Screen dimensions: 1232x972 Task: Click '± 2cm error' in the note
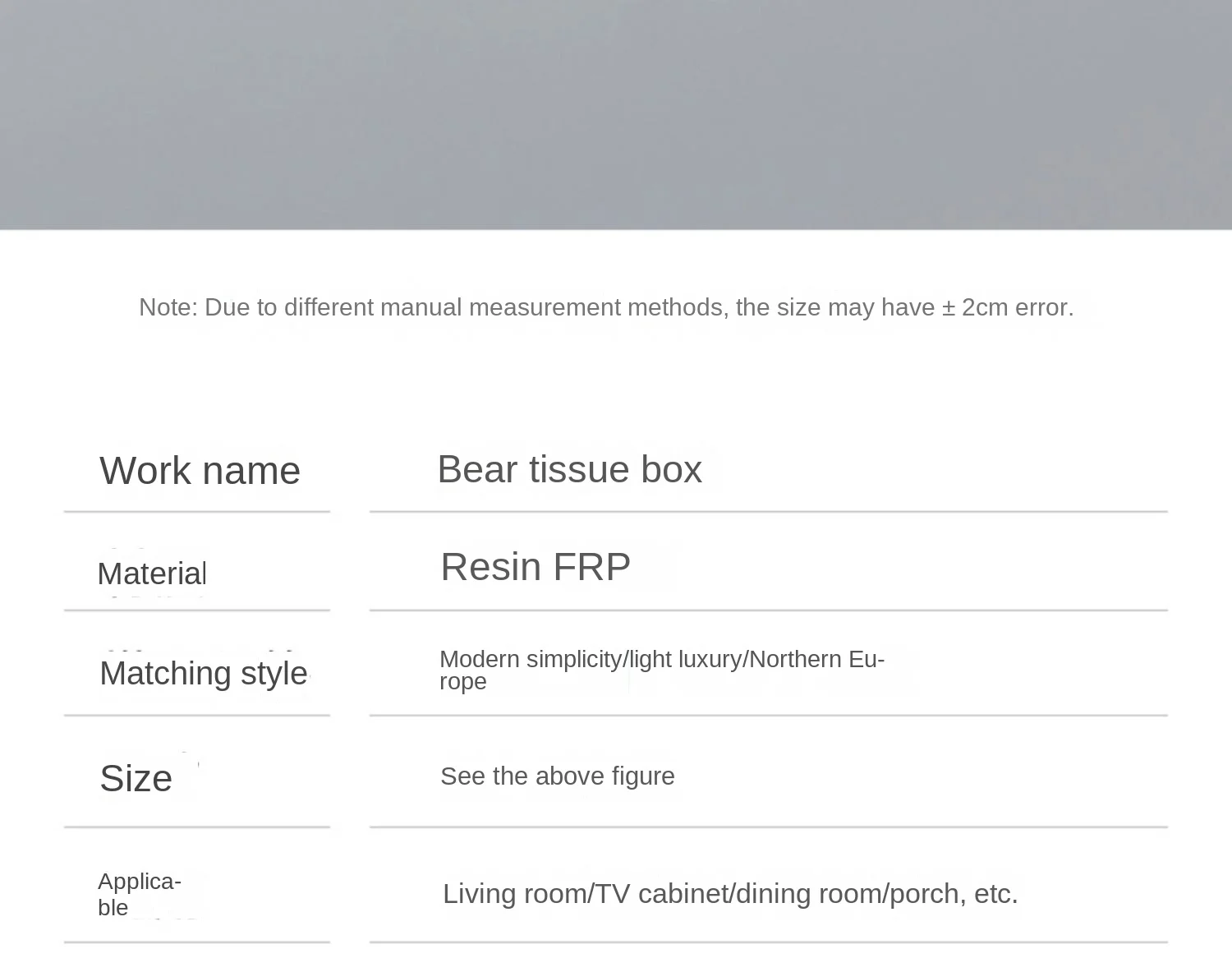pos(1007,307)
